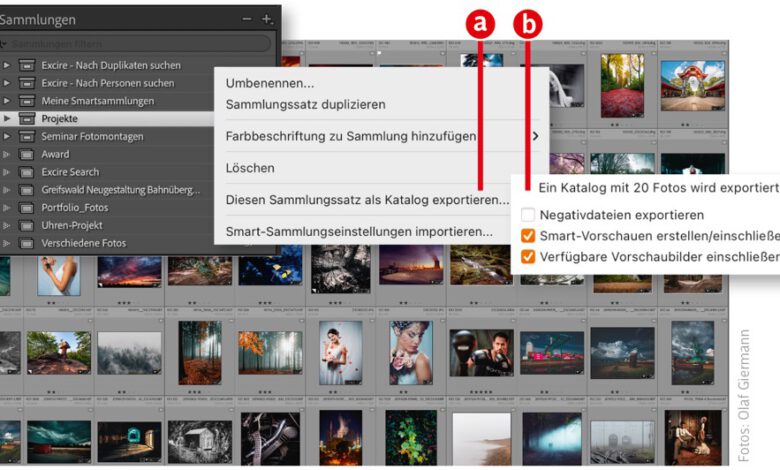Click the Sammlungen filtern search field
Viewport: 780px width, 470px height.
tap(136, 44)
